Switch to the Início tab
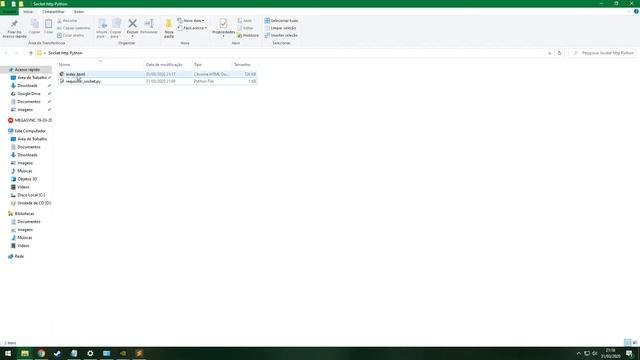 [28, 12]
